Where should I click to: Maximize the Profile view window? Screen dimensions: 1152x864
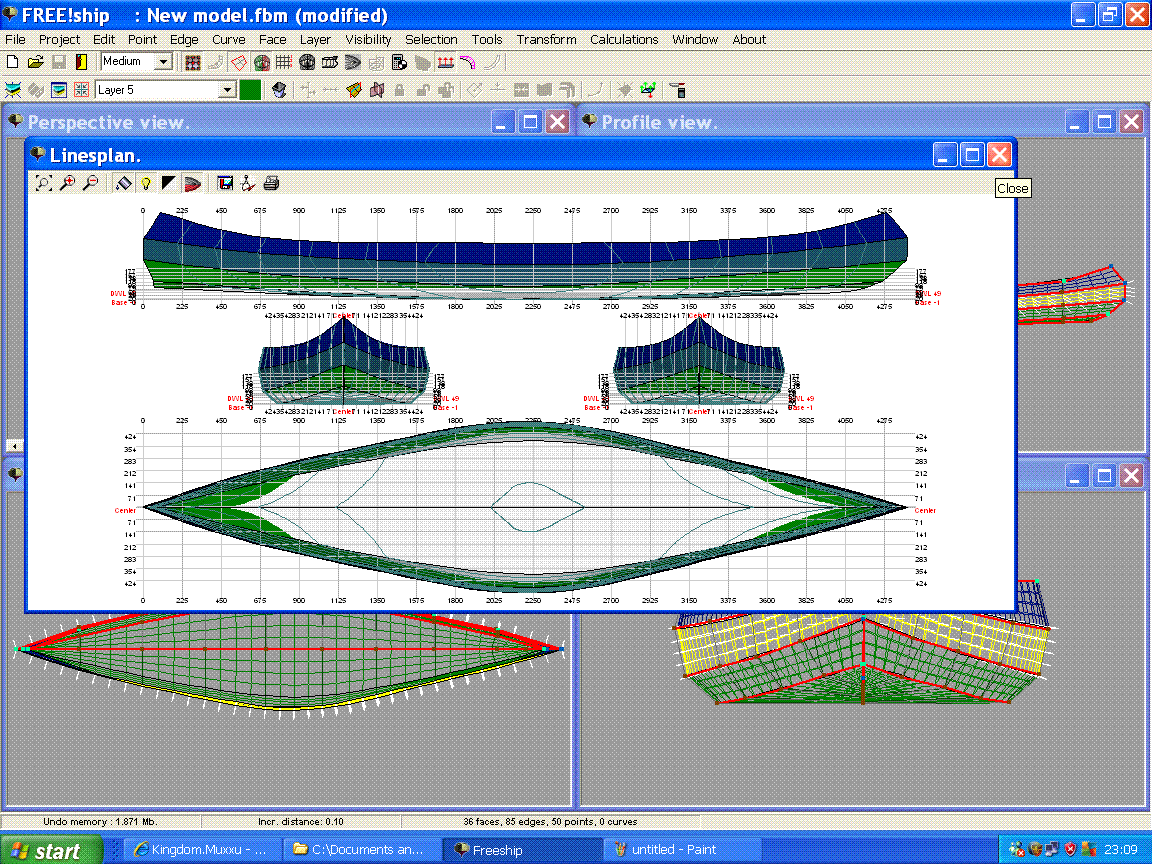pyautogui.click(x=1104, y=122)
